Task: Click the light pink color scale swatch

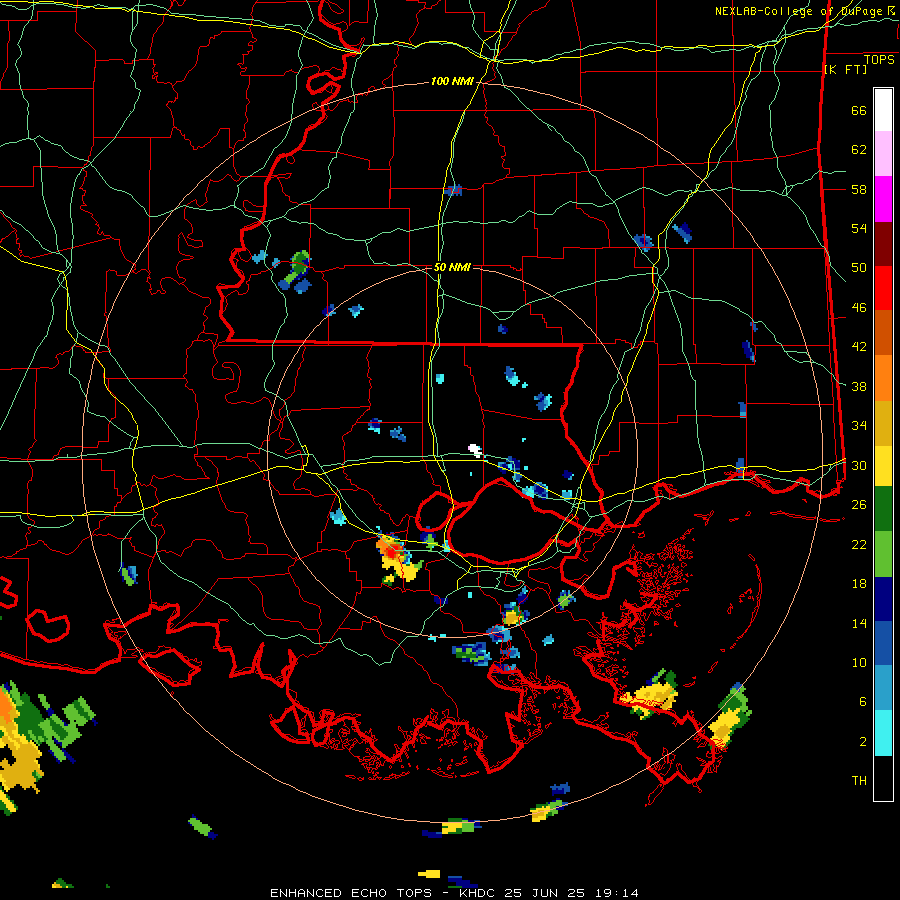Action: (x=883, y=154)
